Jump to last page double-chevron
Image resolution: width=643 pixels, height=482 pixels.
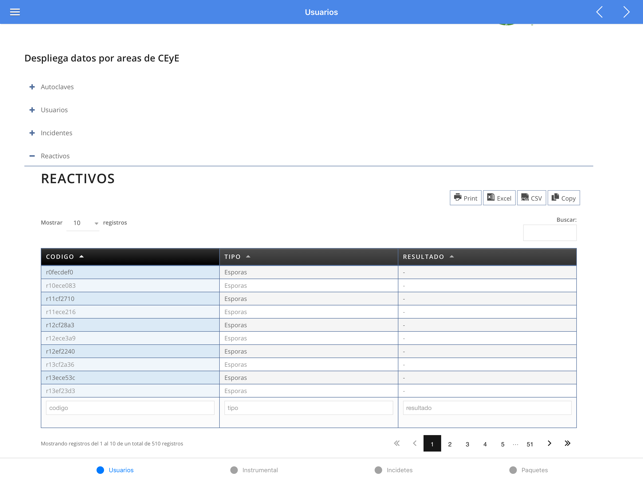[567, 443]
